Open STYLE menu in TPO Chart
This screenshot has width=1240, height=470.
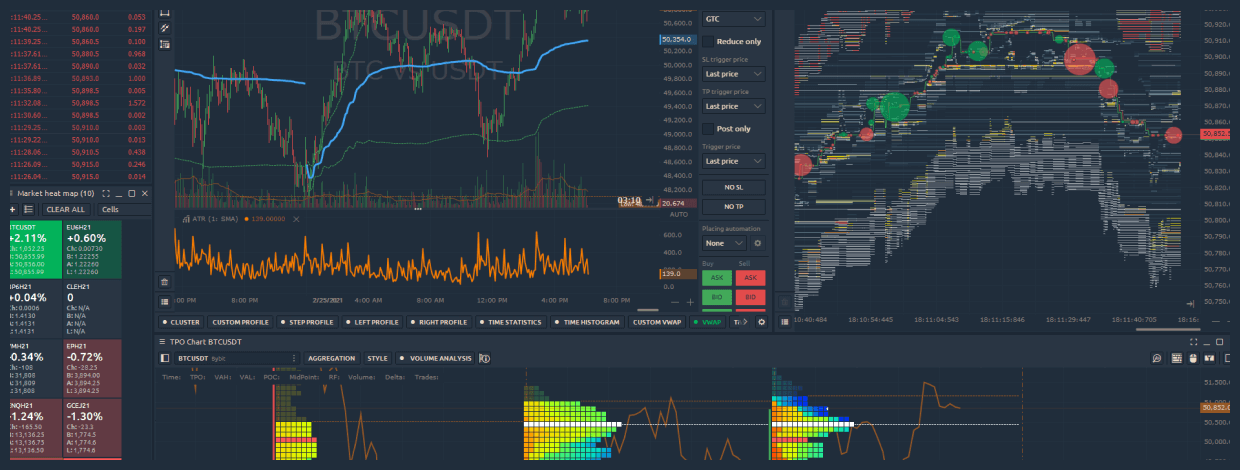tap(377, 357)
